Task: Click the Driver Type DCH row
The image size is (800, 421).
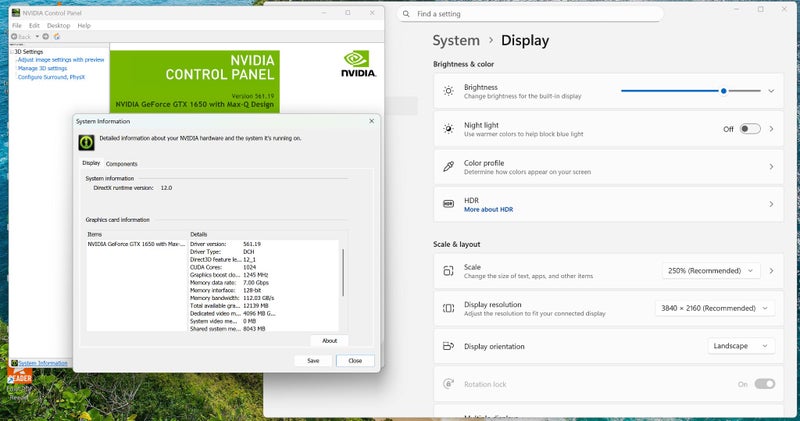Action: 222,252
